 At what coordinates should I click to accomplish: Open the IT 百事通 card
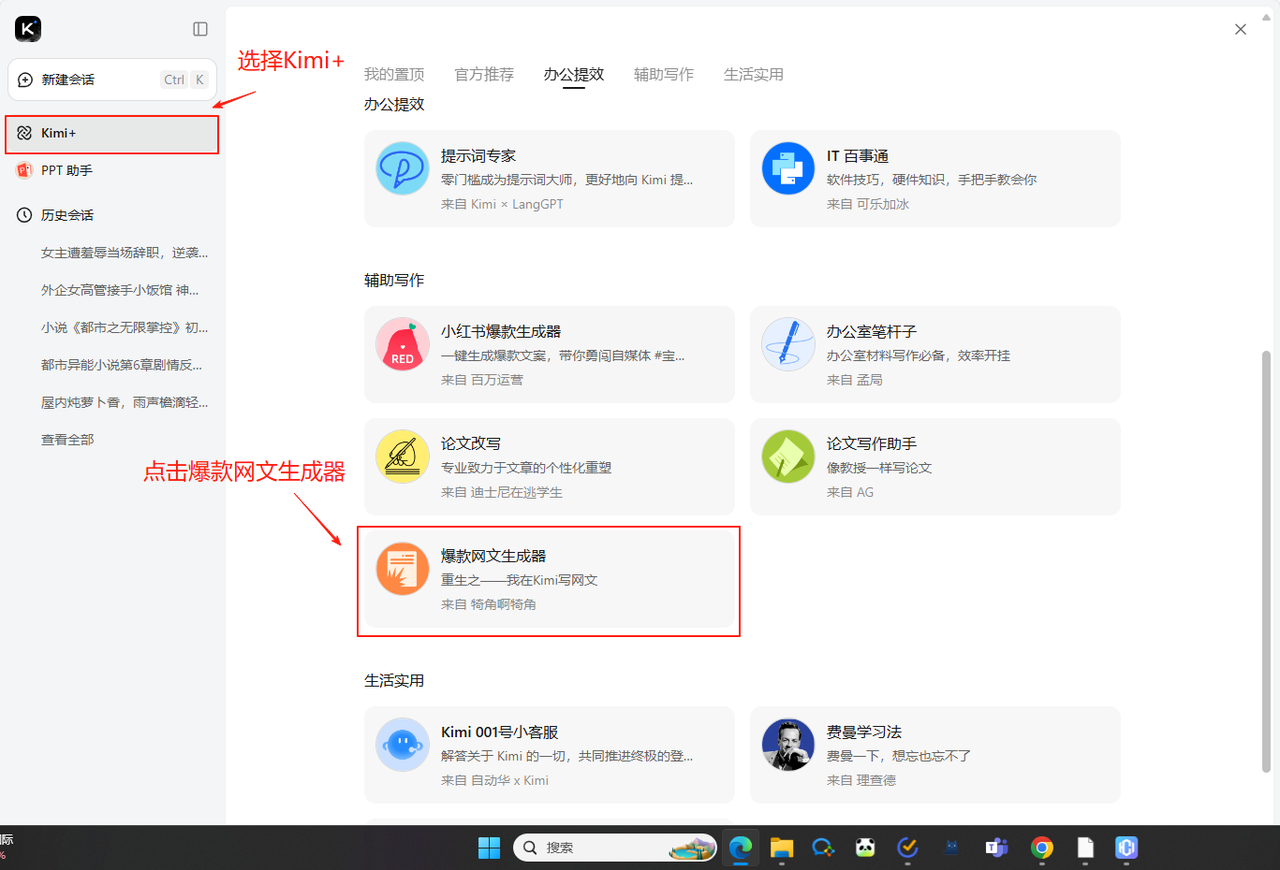(935, 179)
